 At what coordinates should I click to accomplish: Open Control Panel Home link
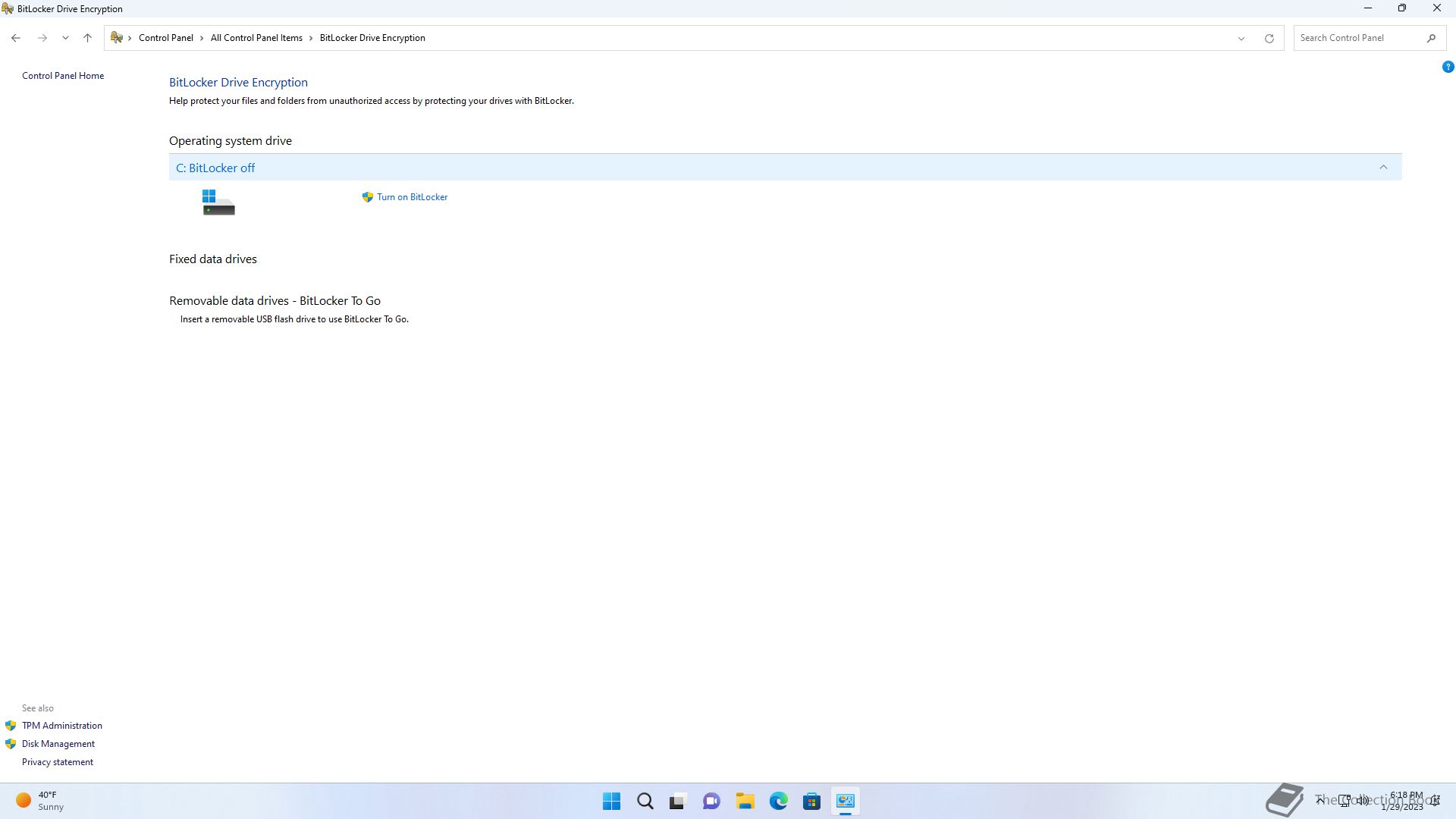coord(63,76)
